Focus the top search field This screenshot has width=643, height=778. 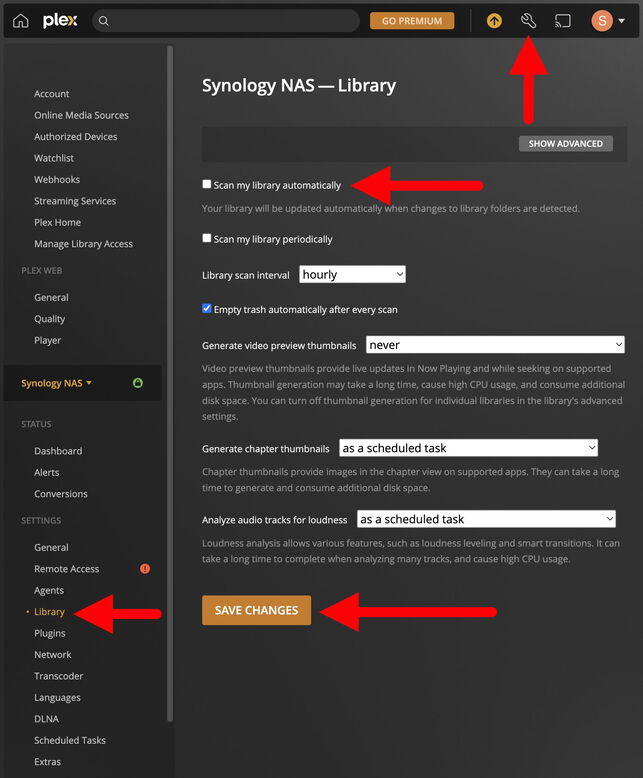tap(226, 21)
